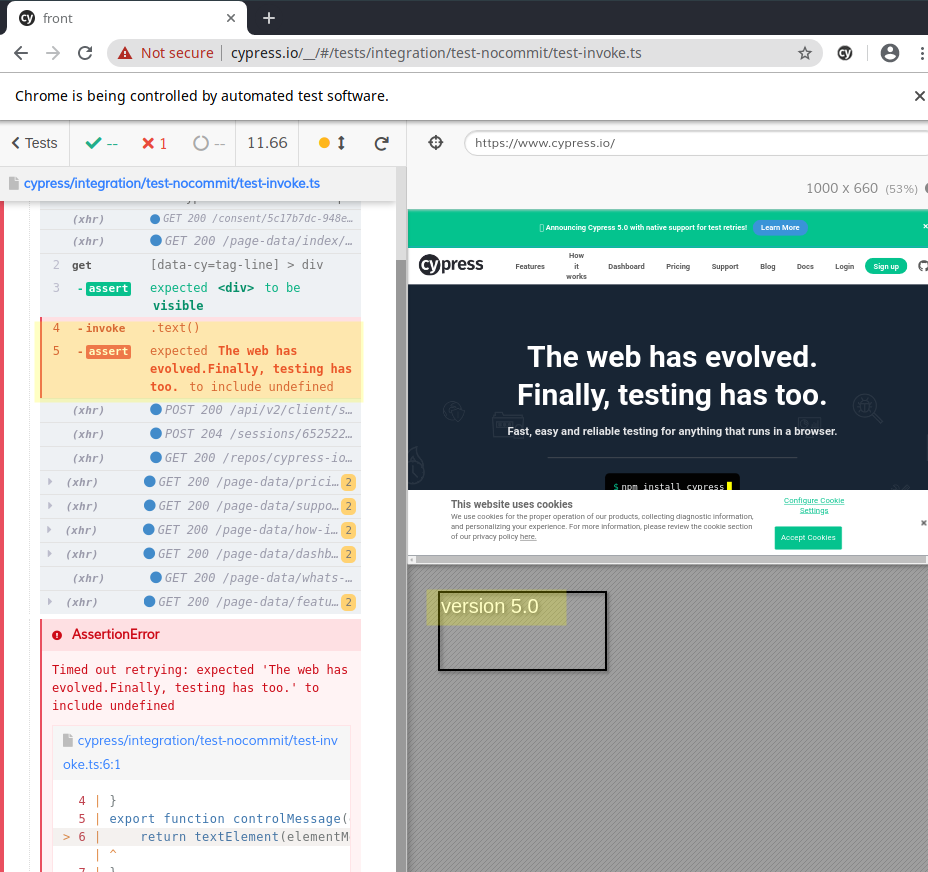Image resolution: width=928 pixels, height=872 pixels.
Task: Open the spec file link cypress/integration/test-nocommit/test-invoke.ts
Action: (172, 184)
